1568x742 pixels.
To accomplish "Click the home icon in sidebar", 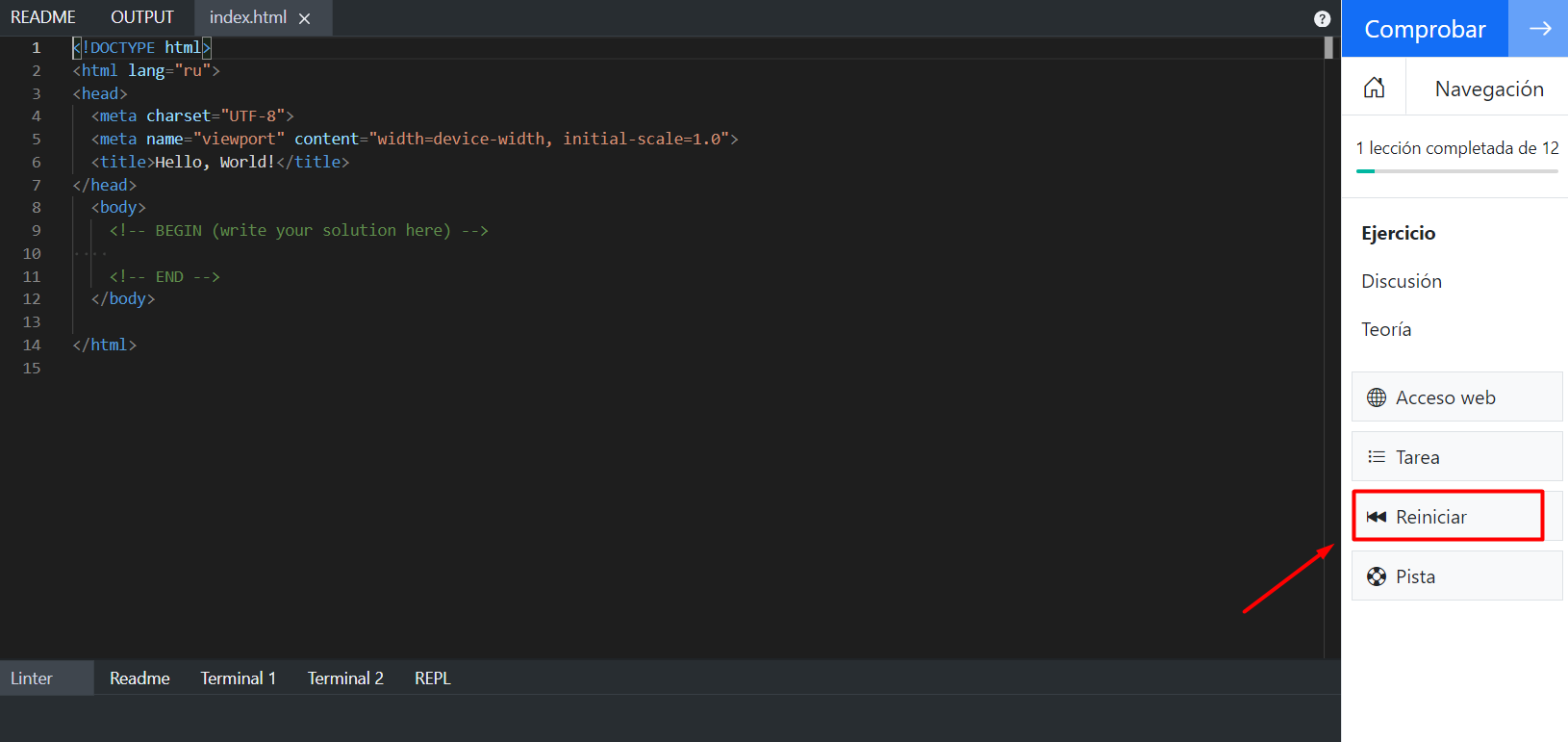I will pyautogui.click(x=1374, y=88).
